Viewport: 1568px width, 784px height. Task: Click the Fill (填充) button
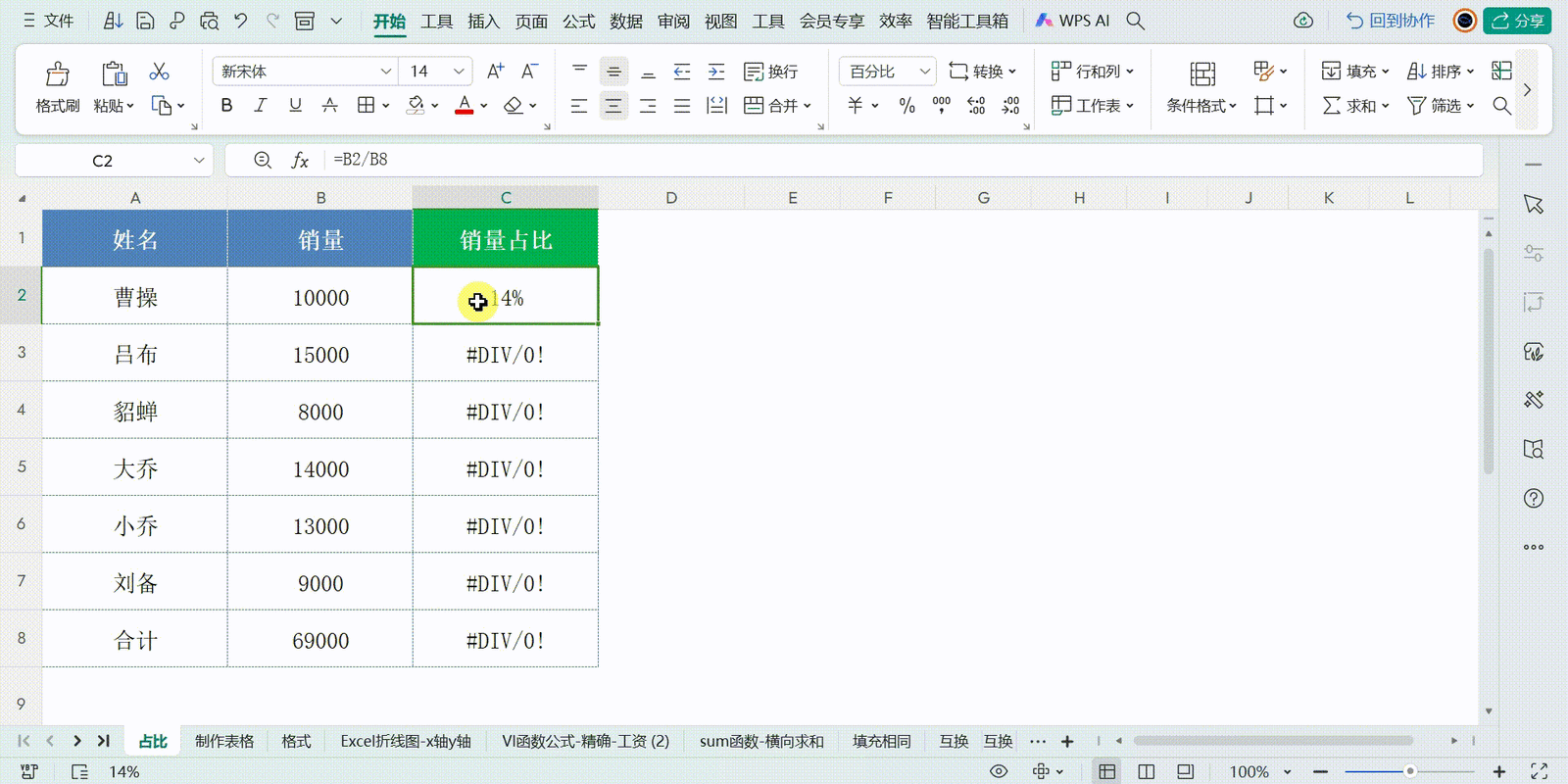click(1355, 72)
